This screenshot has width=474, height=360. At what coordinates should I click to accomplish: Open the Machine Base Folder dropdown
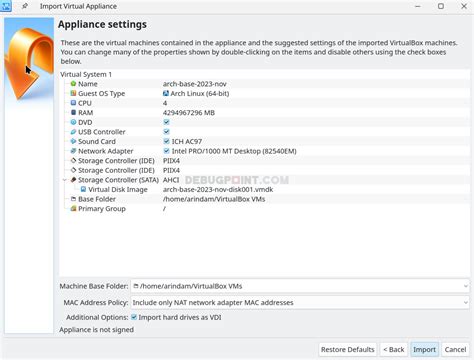(x=466, y=286)
